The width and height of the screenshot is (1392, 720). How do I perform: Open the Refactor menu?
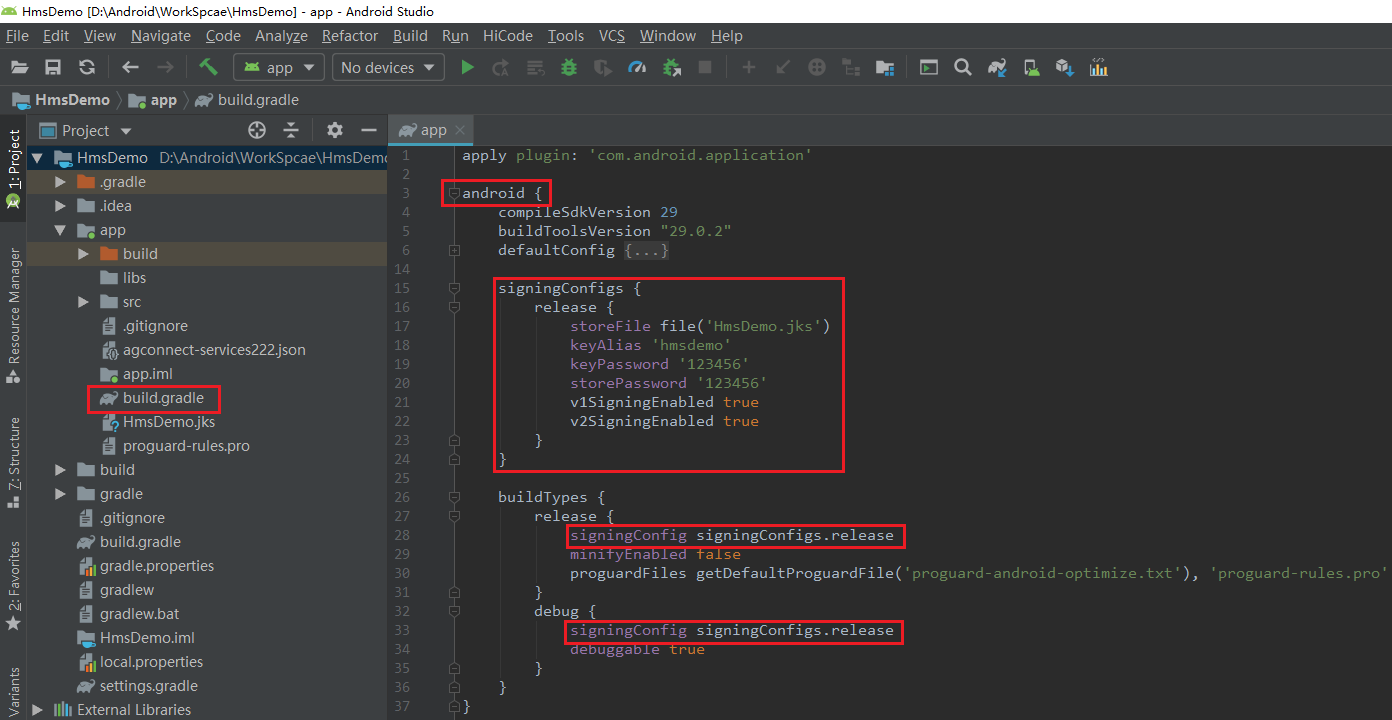point(350,35)
